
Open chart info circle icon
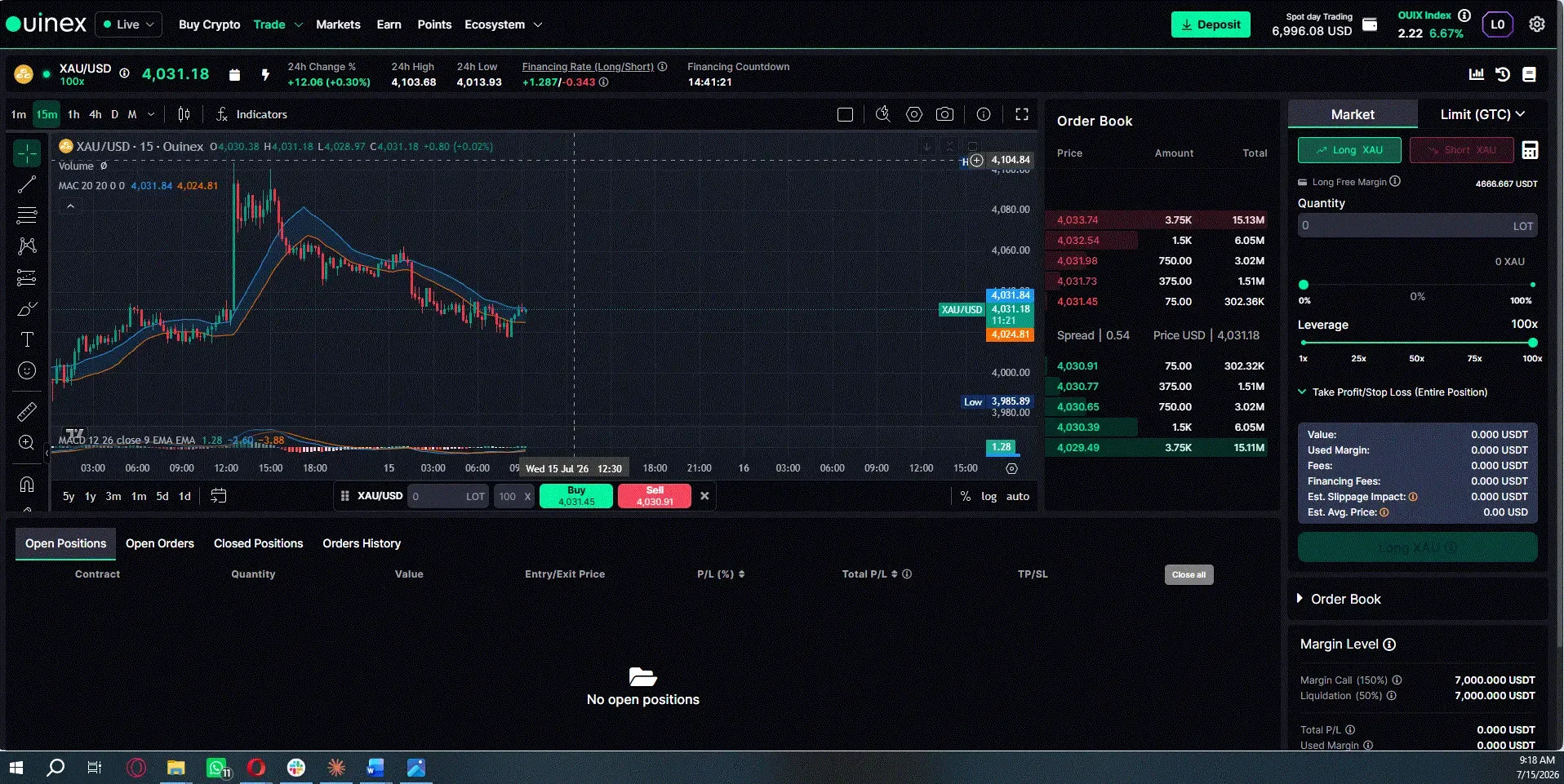pyautogui.click(x=984, y=114)
